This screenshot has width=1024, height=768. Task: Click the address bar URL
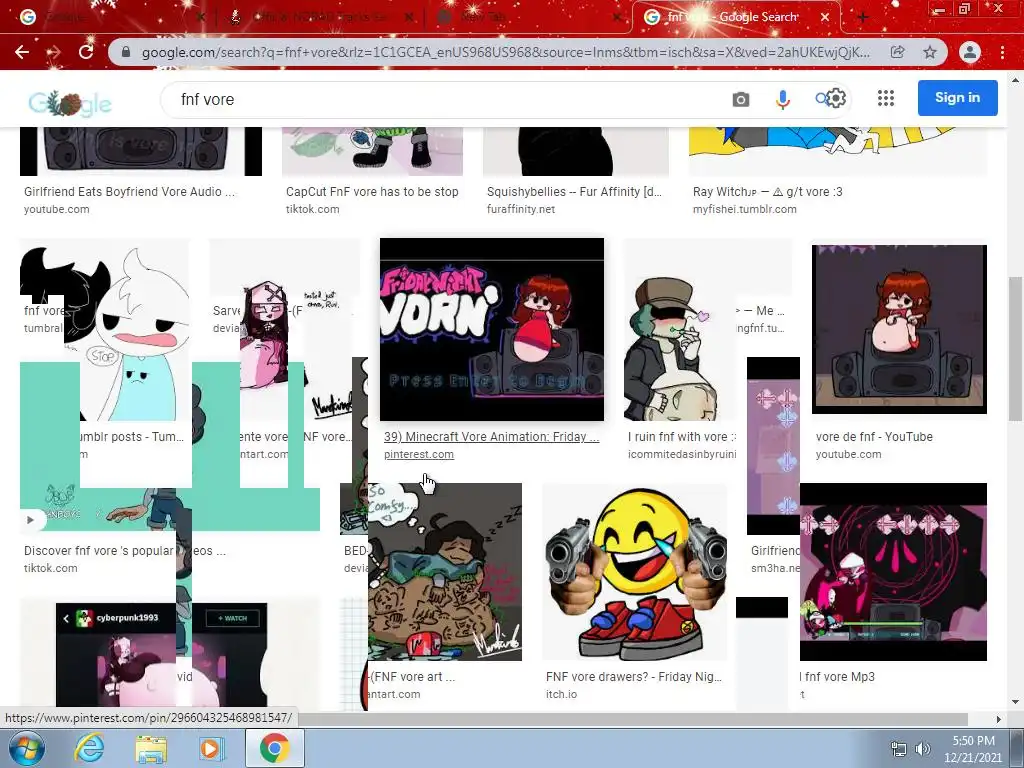[x=505, y=52]
